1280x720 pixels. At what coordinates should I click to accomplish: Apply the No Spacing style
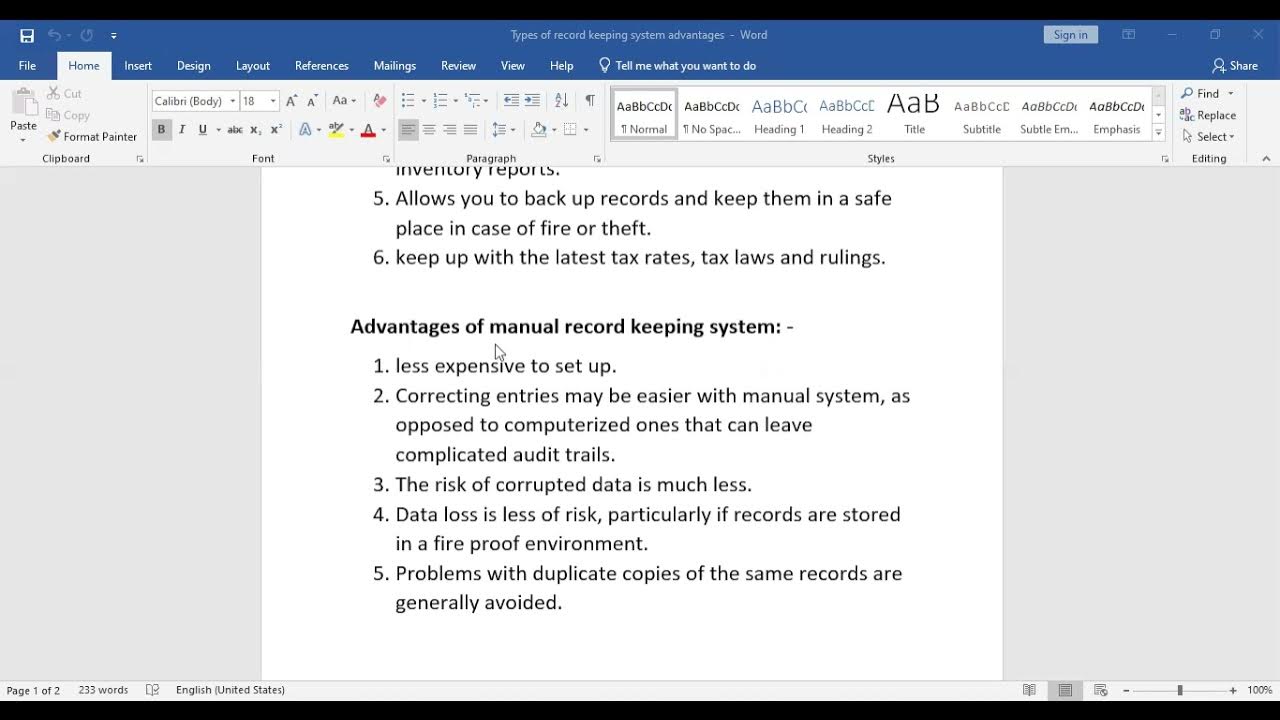pyautogui.click(x=711, y=115)
